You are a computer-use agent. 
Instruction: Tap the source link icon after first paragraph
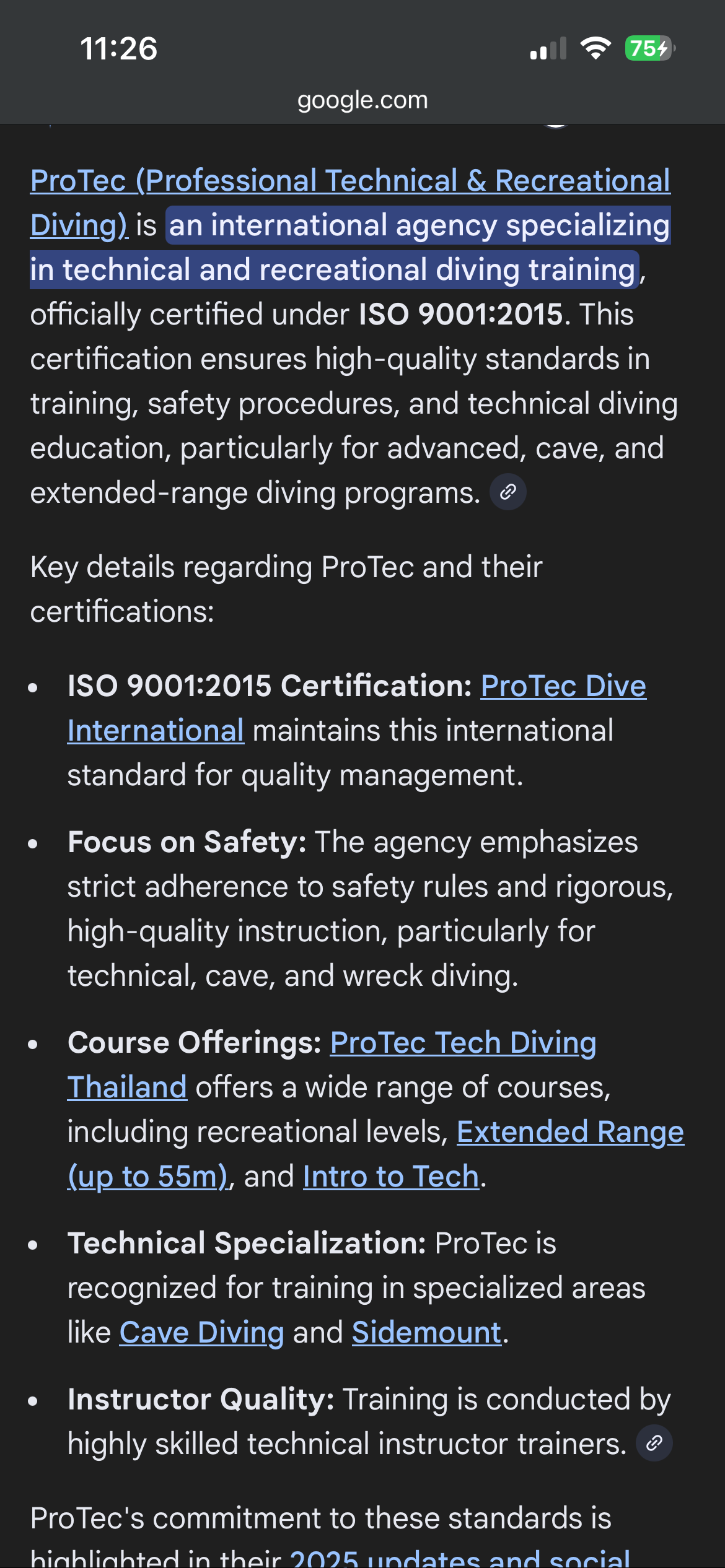pos(508,492)
